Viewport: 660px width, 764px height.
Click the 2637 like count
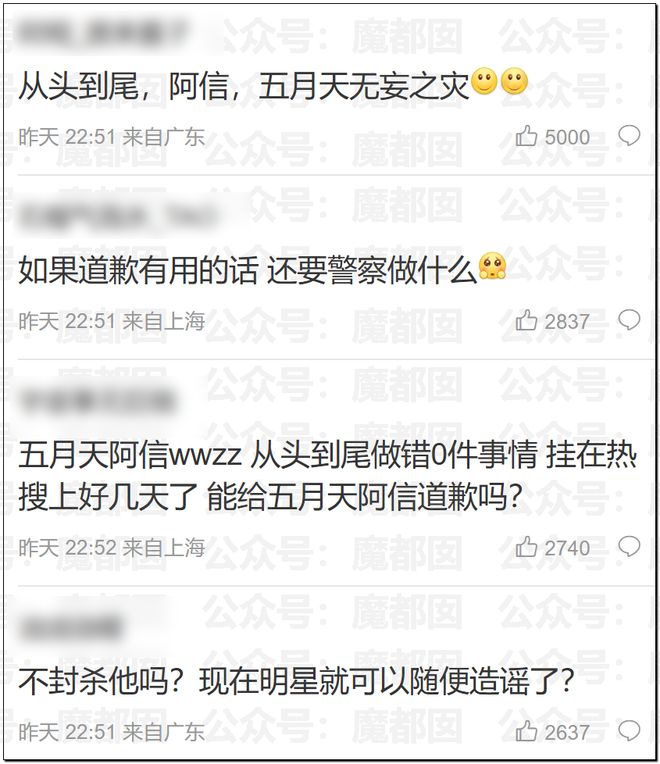click(x=567, y=732)
